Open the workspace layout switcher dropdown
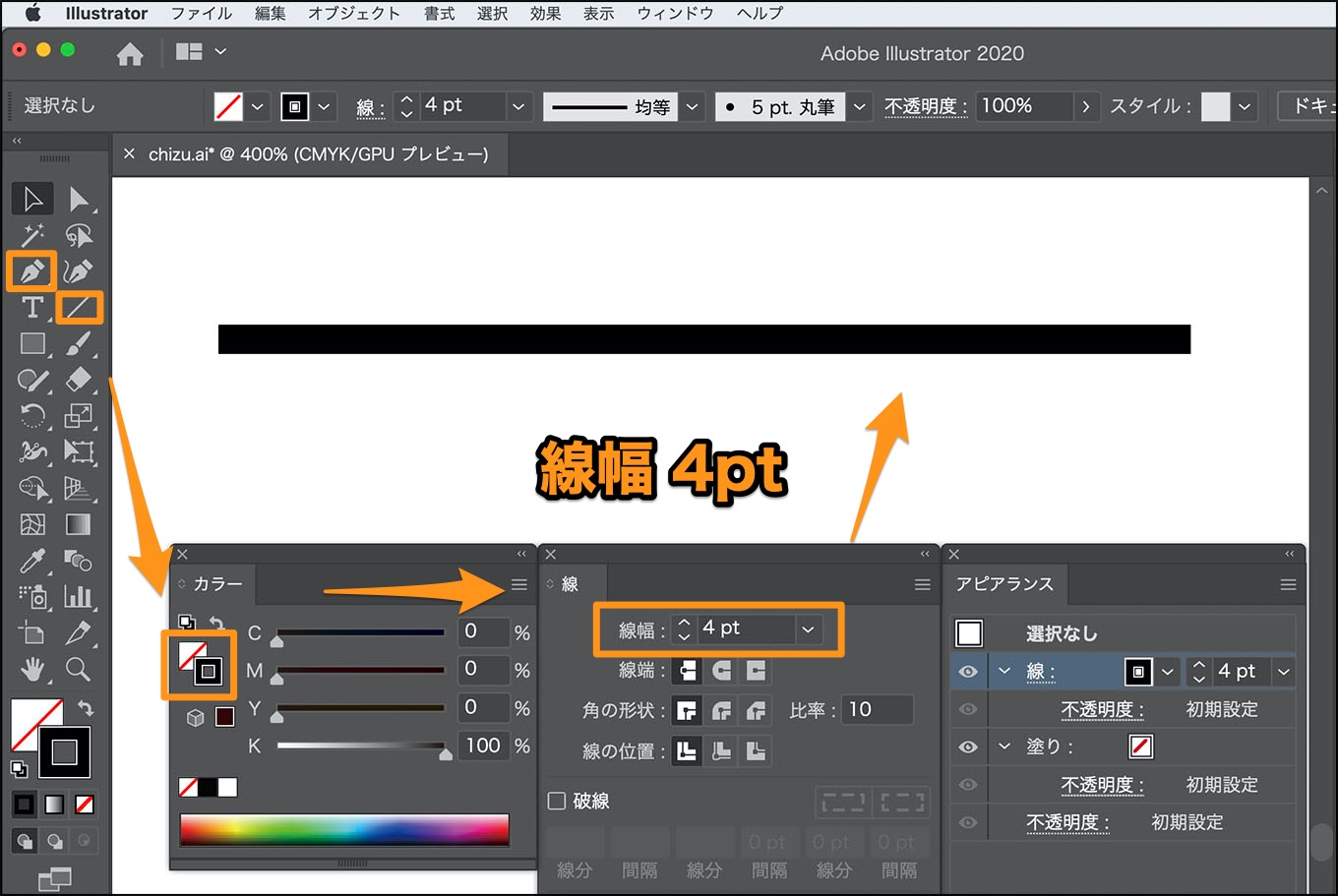This screenshot has width=1338, height=896. click(x=201, y=51)
